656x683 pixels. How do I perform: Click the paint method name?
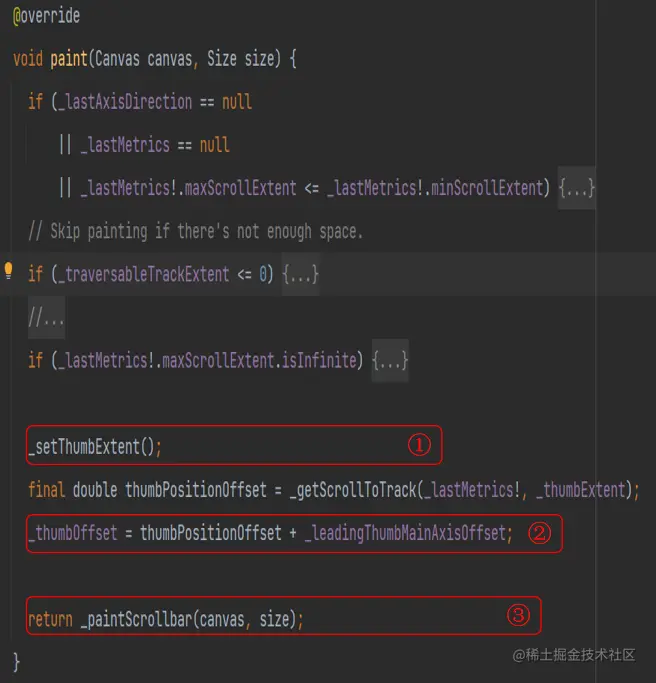coord(69,59)
